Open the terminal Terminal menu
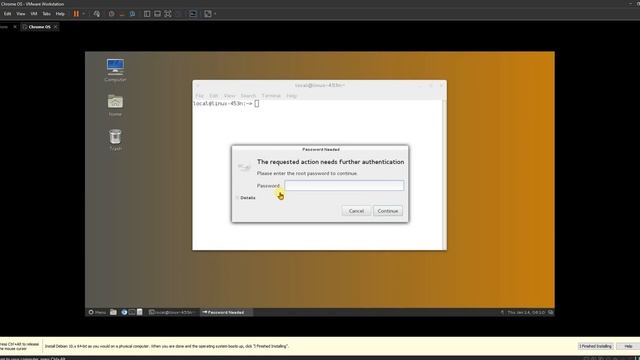 271,96
